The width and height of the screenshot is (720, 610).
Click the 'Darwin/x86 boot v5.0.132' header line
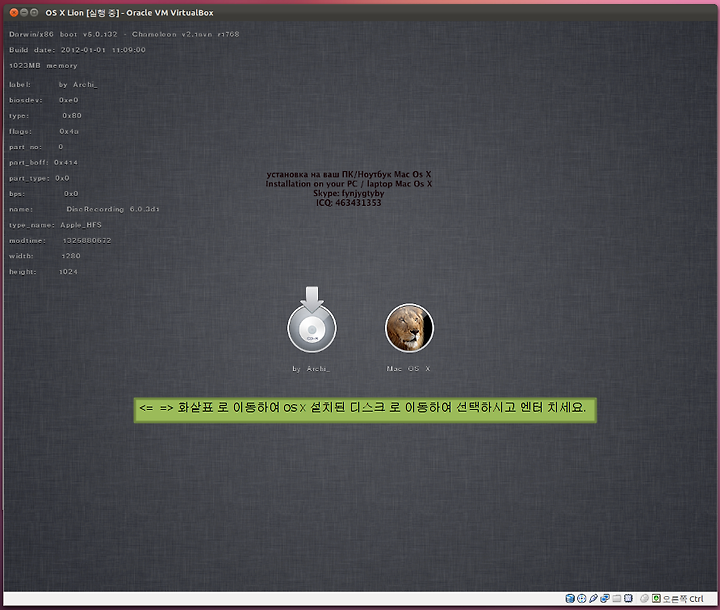pyautogui.click(x=124, y=34)
